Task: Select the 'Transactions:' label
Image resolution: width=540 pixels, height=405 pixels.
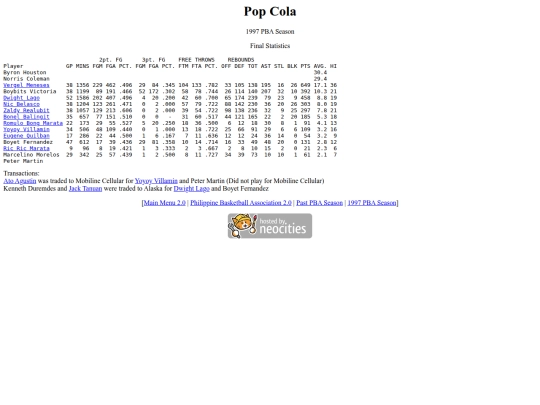Action: point(21,173)
